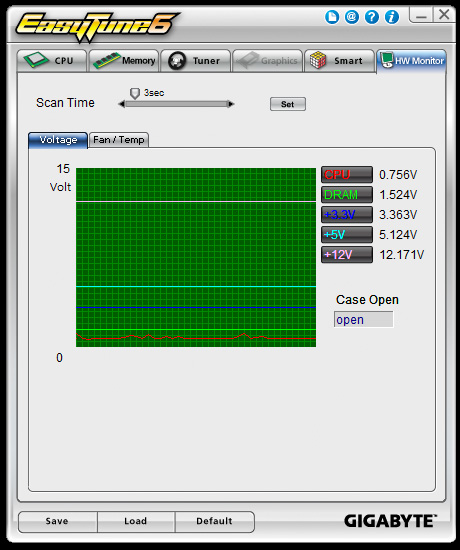Open the @ contact icon
This screenshot has width=460, height=550.
352,16
